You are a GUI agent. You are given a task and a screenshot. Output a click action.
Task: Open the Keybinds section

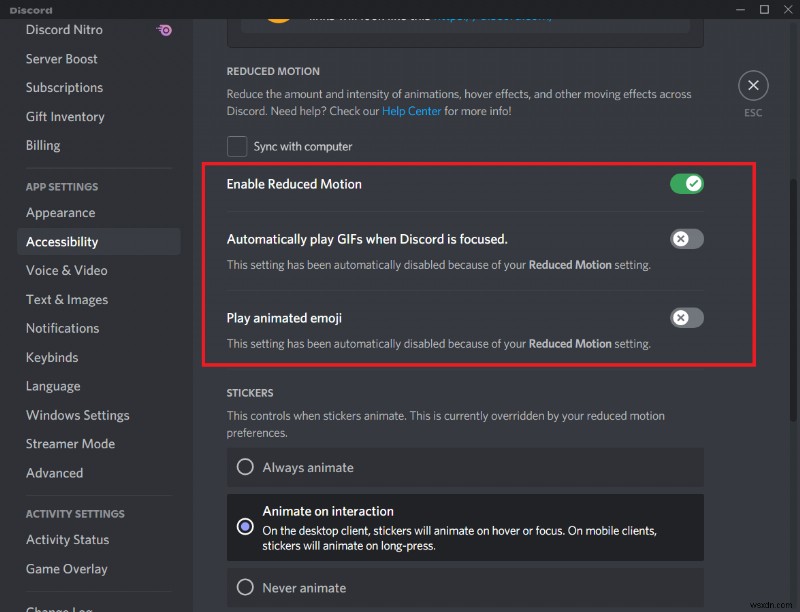click(x=52, y=357)
